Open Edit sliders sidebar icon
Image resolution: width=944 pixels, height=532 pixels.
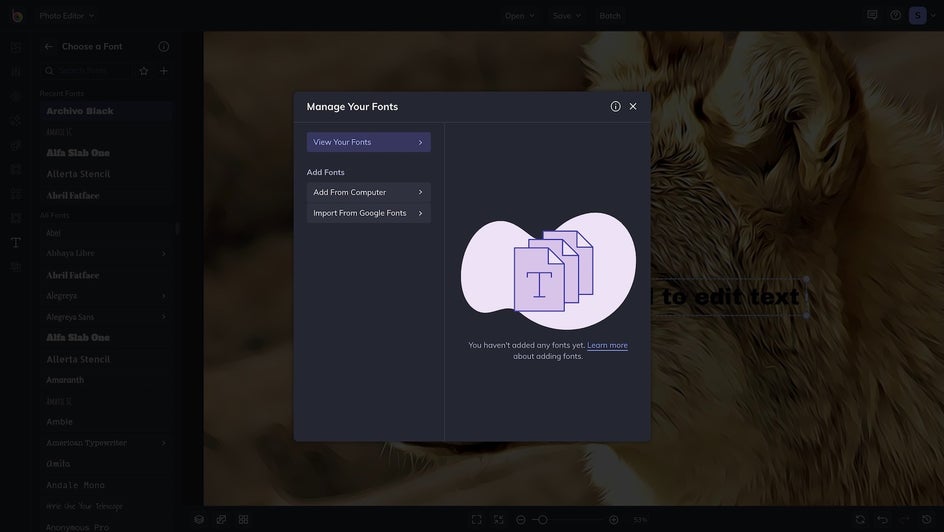(16, 72)
